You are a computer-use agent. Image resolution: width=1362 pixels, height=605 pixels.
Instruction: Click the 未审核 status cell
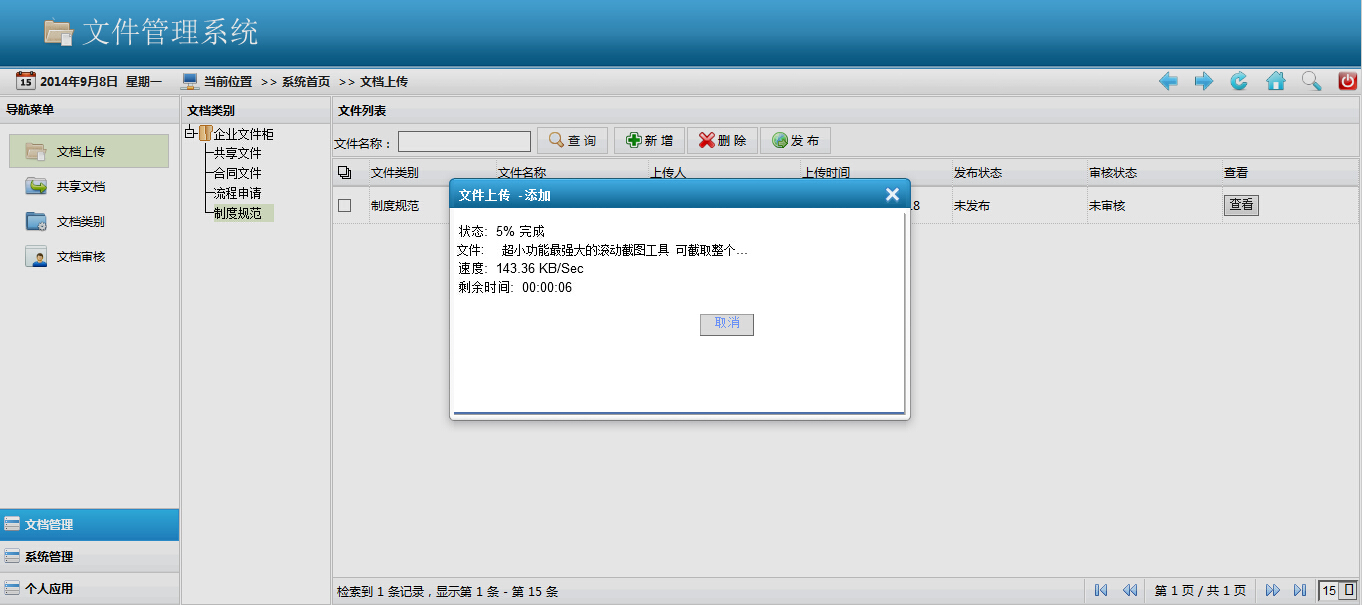pyautogui.click(x=1107, y=205)
